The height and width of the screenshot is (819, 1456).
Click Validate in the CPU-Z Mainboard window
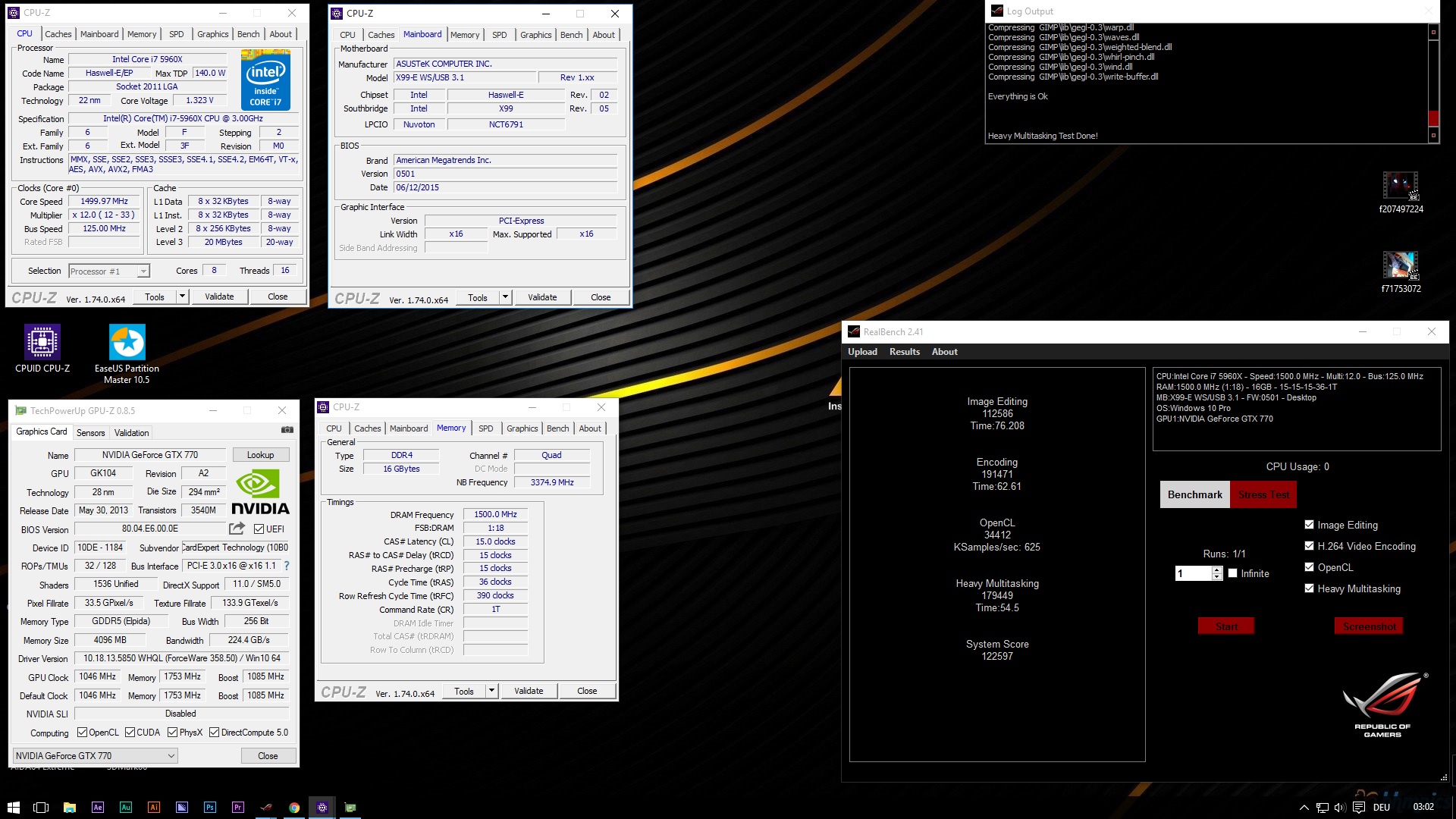coord(542,297)
